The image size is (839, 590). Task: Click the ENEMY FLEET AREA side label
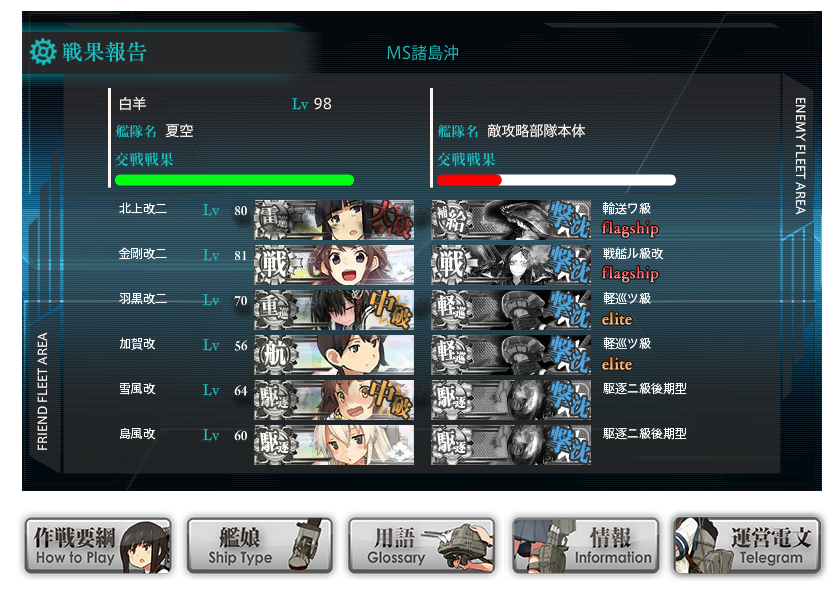(x=800, y=156)
